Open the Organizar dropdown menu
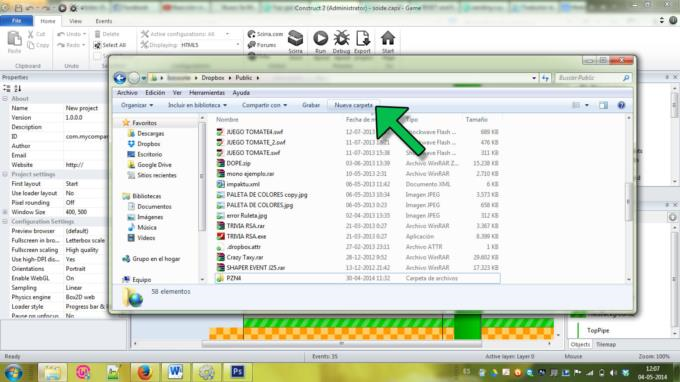The image size is (680, 382). [x=137, y=105]
